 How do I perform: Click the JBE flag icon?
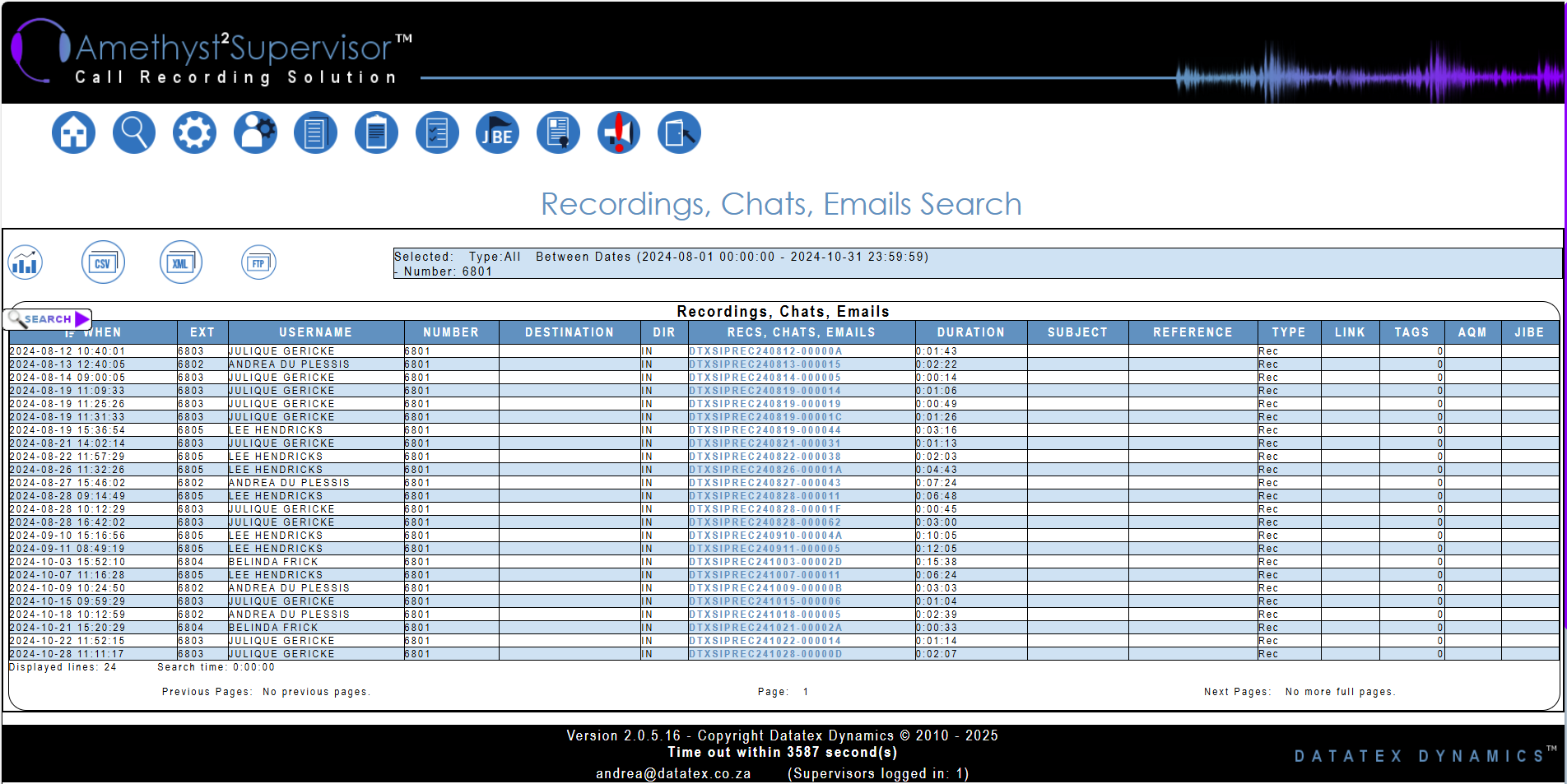(497, 132)
